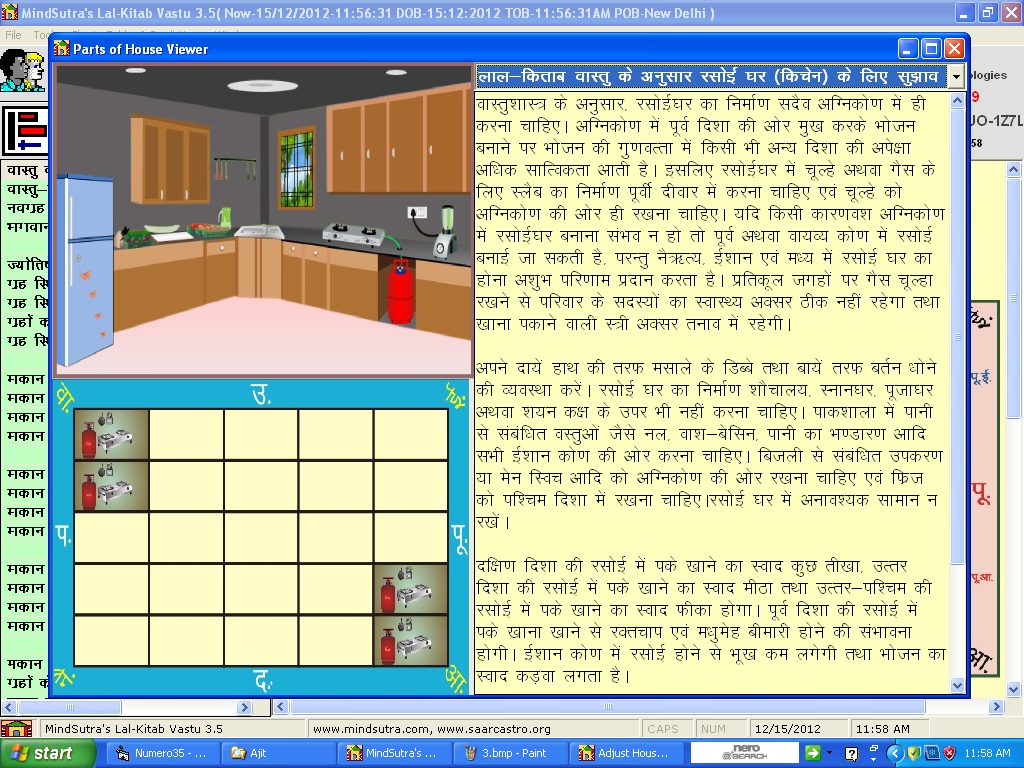Click the system tray clock

[x=987, y=753]
